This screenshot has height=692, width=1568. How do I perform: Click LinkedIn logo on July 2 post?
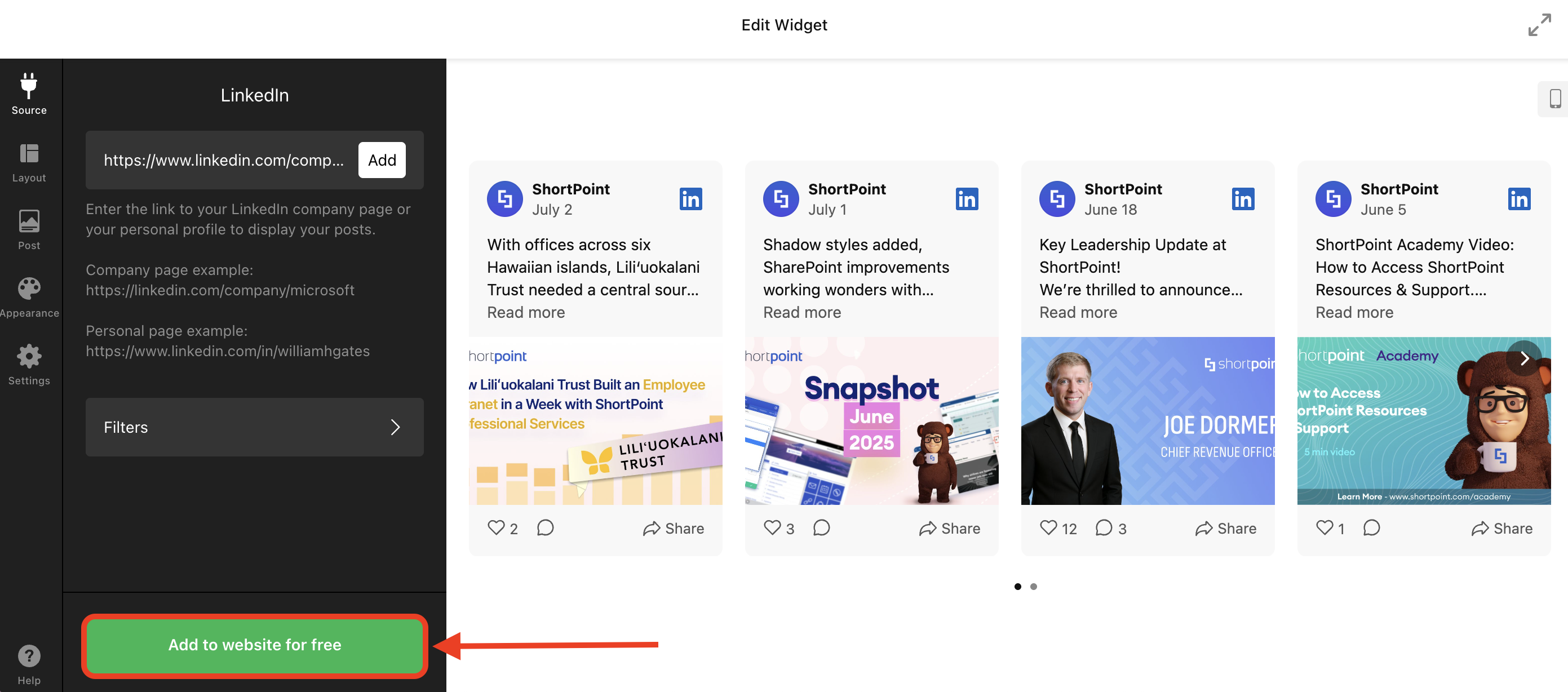pos(690,199)
